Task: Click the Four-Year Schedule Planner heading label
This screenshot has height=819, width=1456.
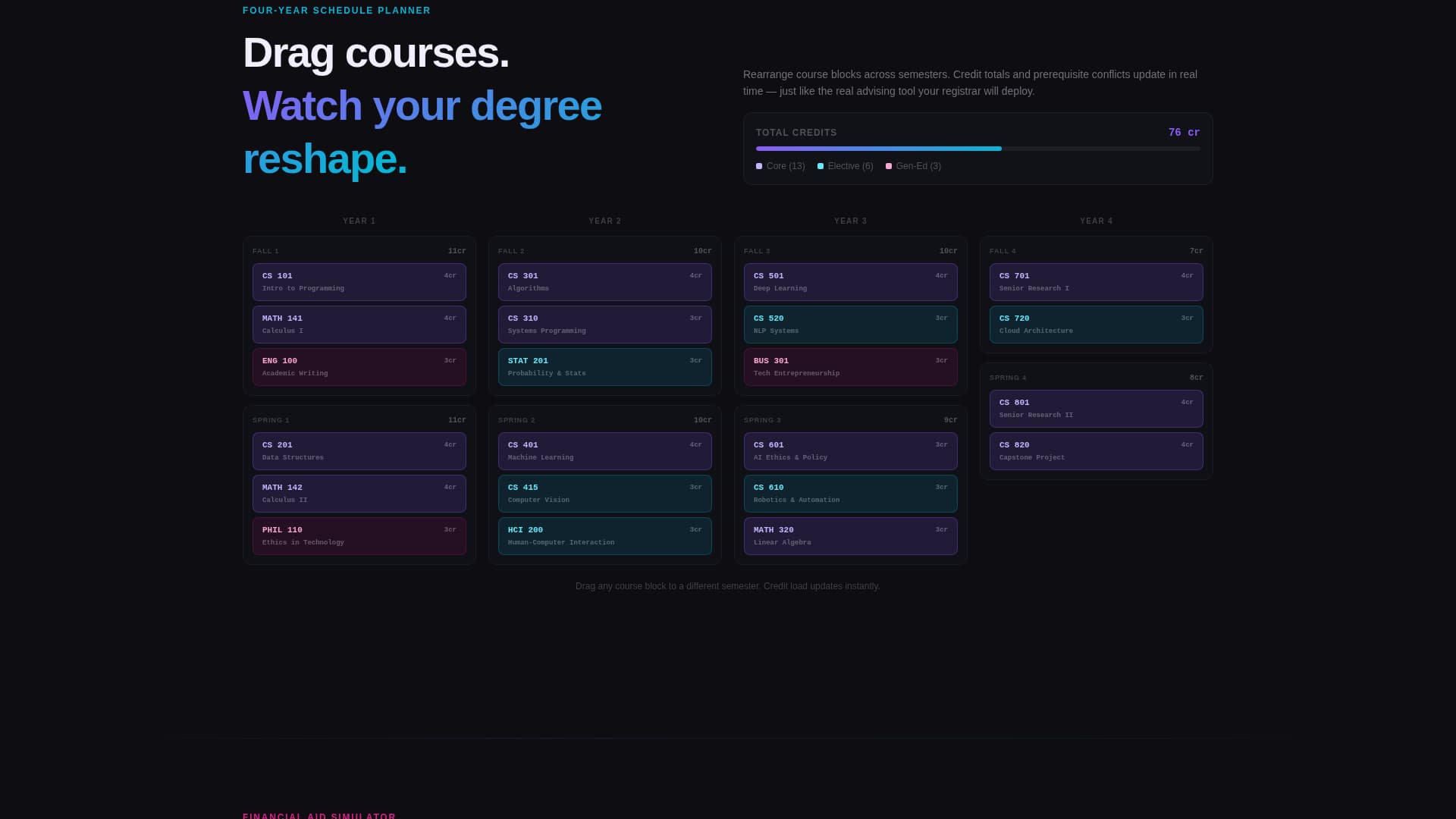Action: click(x=337, y=11)
